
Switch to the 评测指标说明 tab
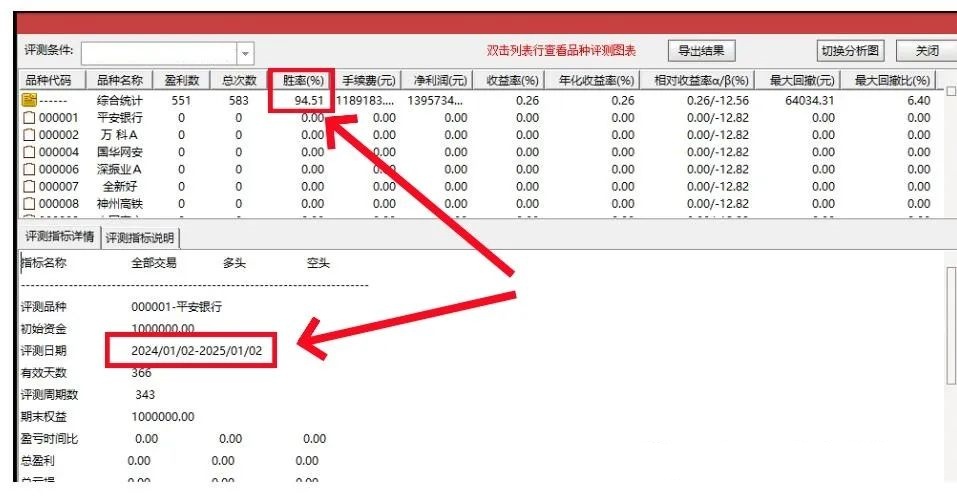click(141, 238)
